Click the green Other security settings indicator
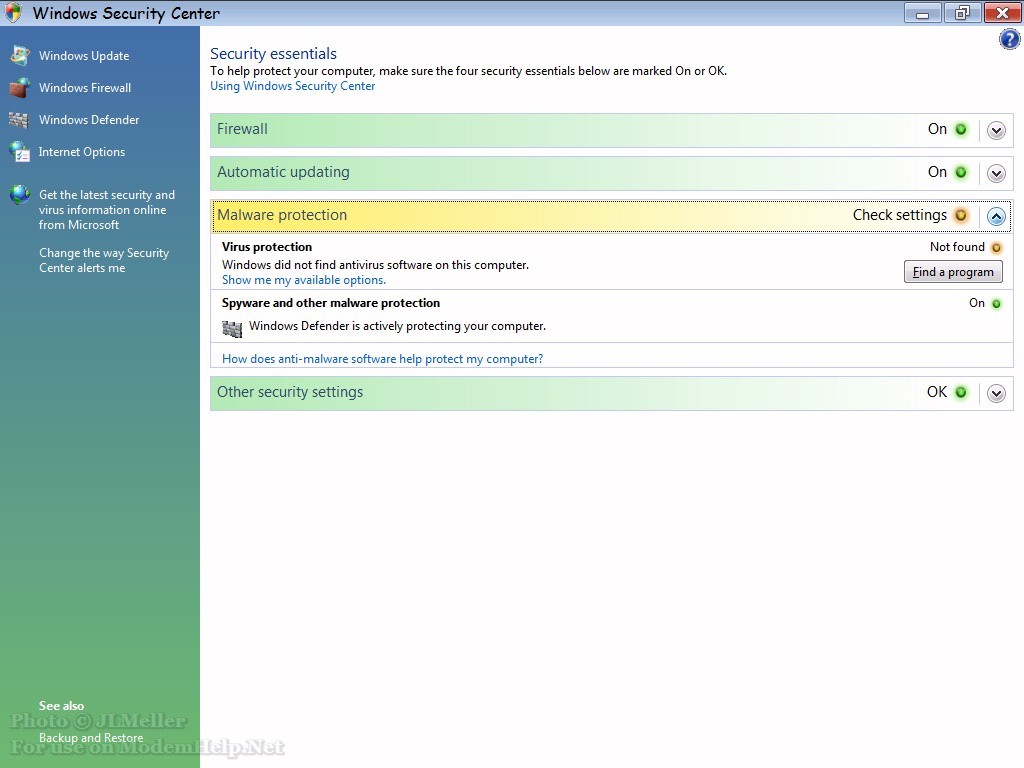The height and width of the screenshot is (768, 1024). point(961,392)
